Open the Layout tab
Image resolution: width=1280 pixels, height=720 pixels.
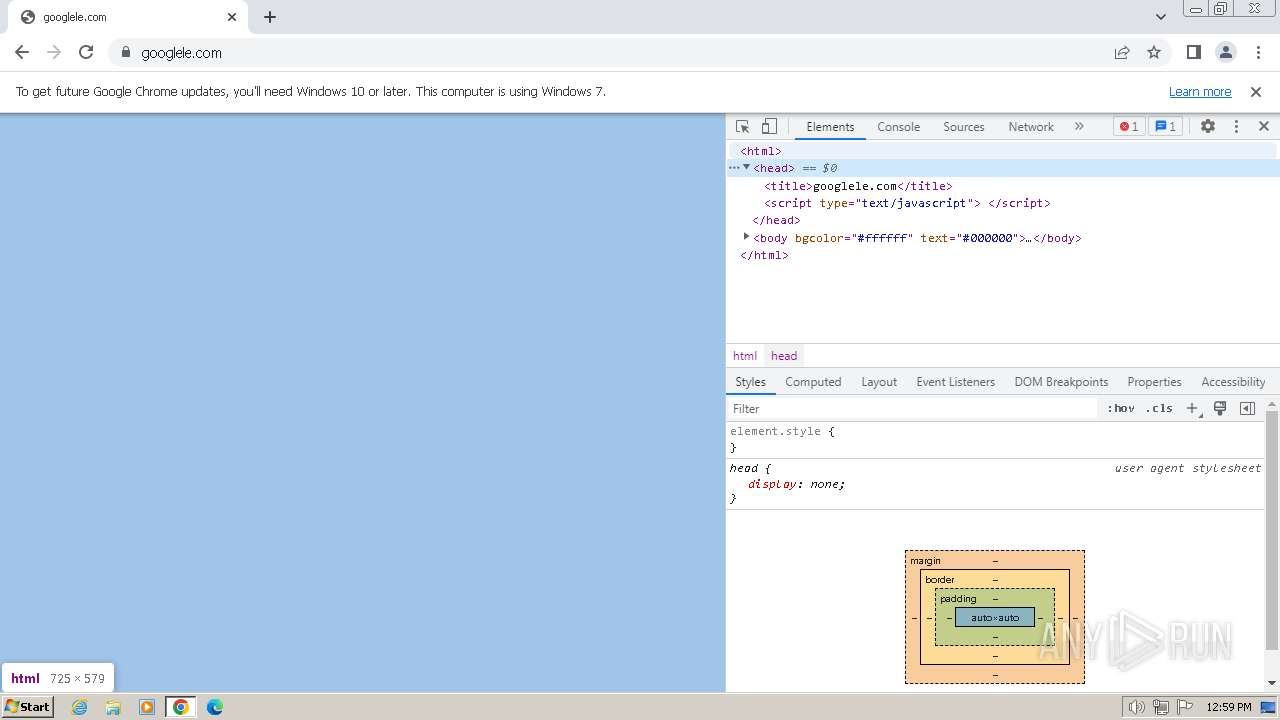pyautogui.click(x=879, y=382)
